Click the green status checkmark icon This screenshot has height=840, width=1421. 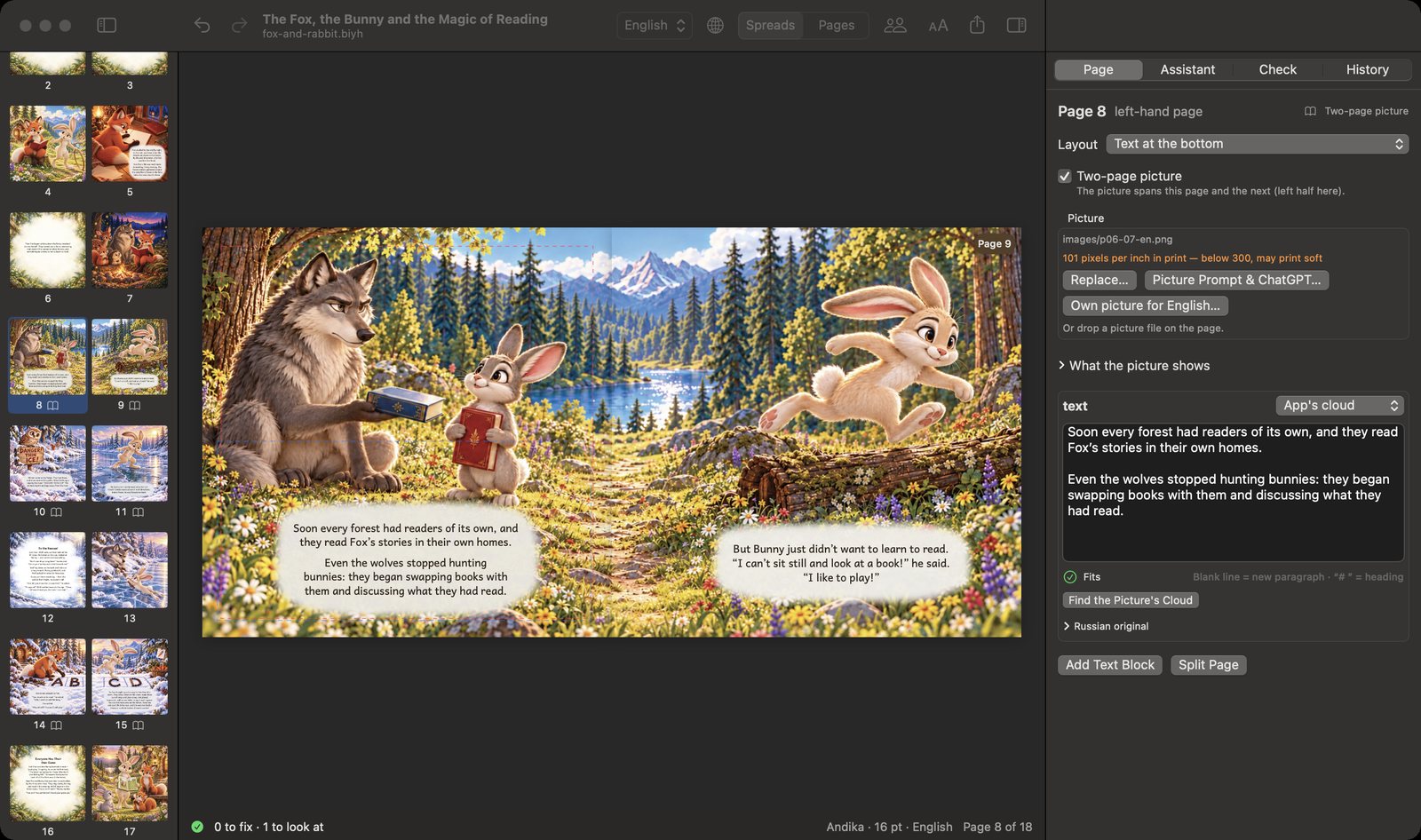pyautogui.click(x=197, y=827)
